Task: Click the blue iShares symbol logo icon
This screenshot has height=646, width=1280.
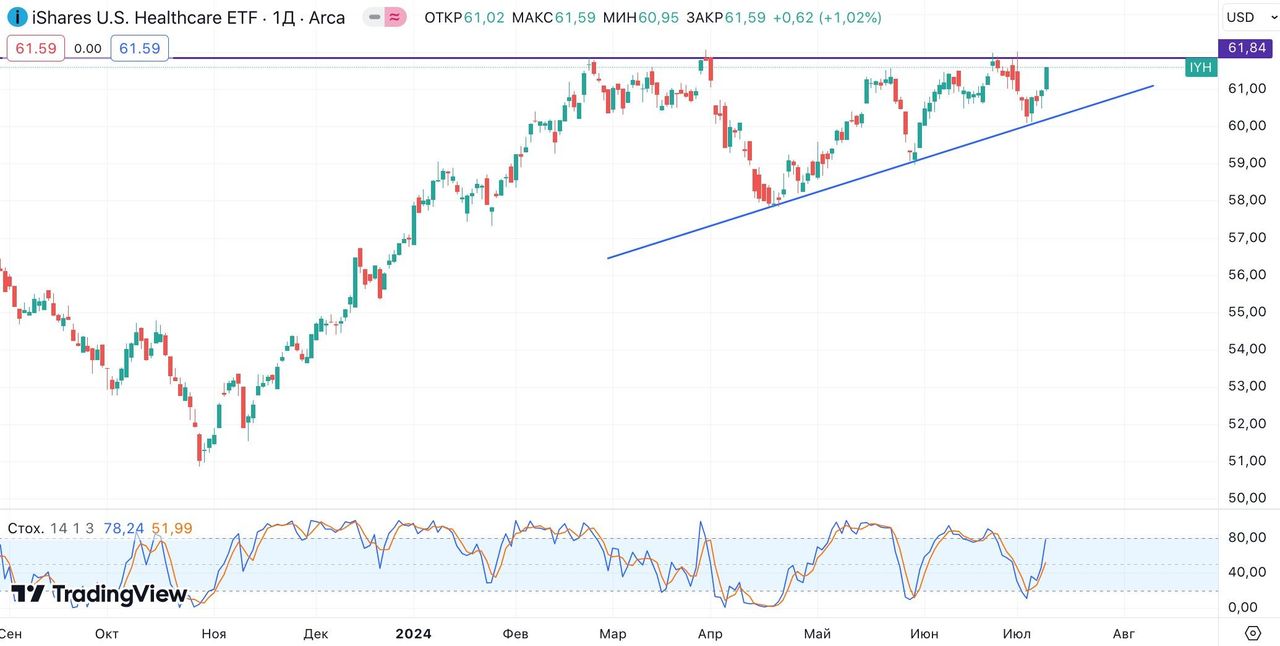Action: click(x=18, y=17)
